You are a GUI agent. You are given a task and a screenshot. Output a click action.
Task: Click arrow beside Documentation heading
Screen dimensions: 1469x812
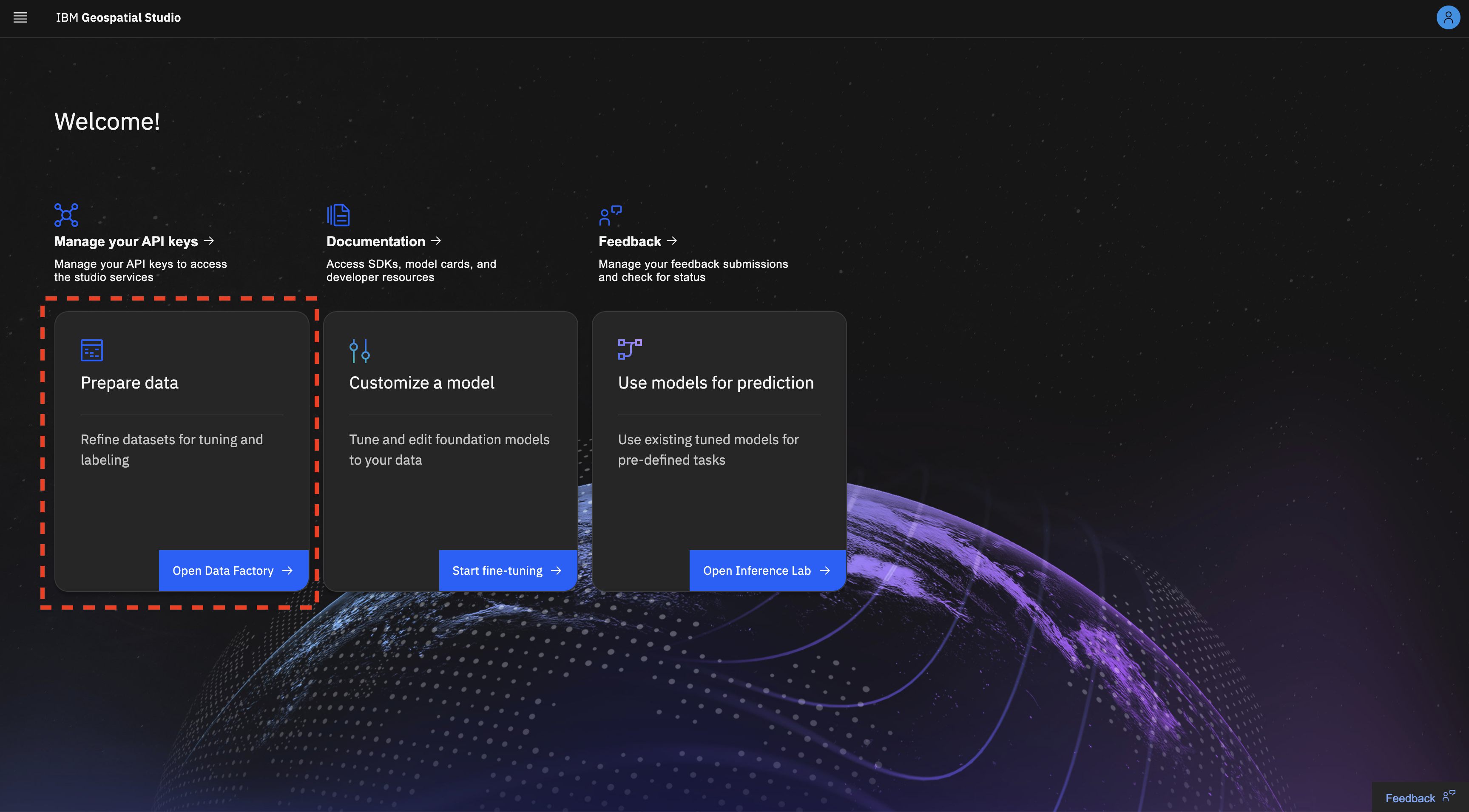(436, 241)
